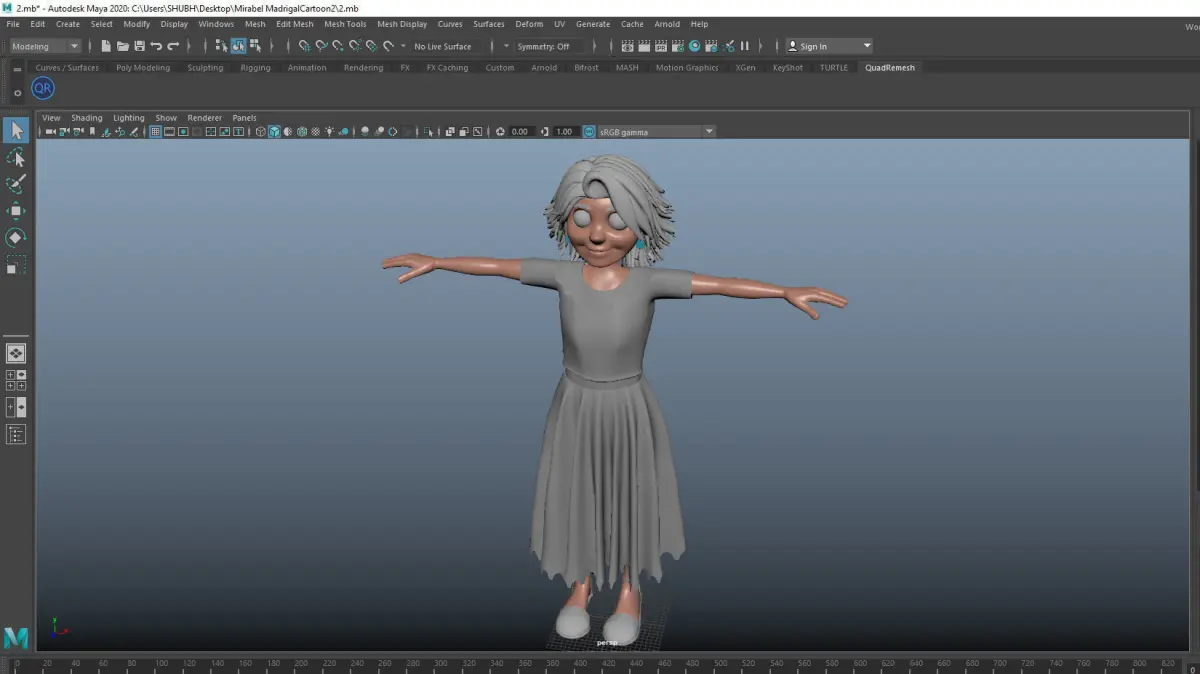Toggle Smooth shade all in the viewport

point(274,131)
